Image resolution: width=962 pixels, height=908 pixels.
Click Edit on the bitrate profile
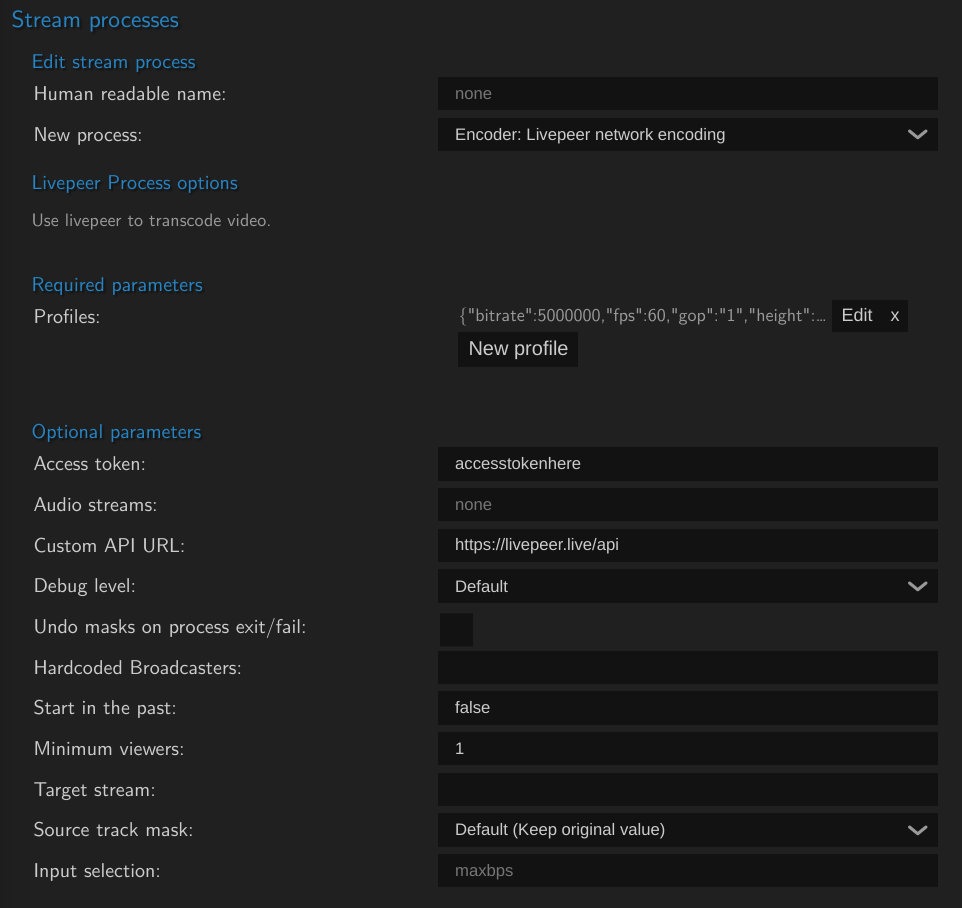856,315
